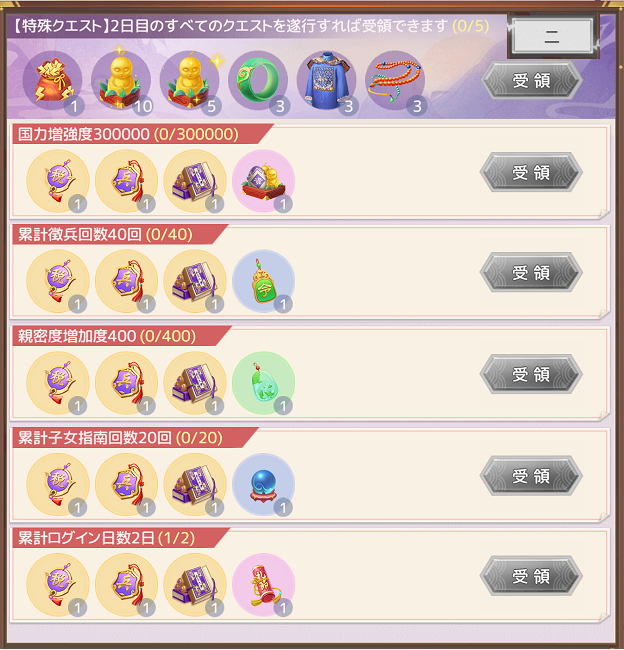The height and width of the screenshot is (650, 624).
Task: Select the purple book reward in 親密度増加度 row
Action: (x=195, y=383)
